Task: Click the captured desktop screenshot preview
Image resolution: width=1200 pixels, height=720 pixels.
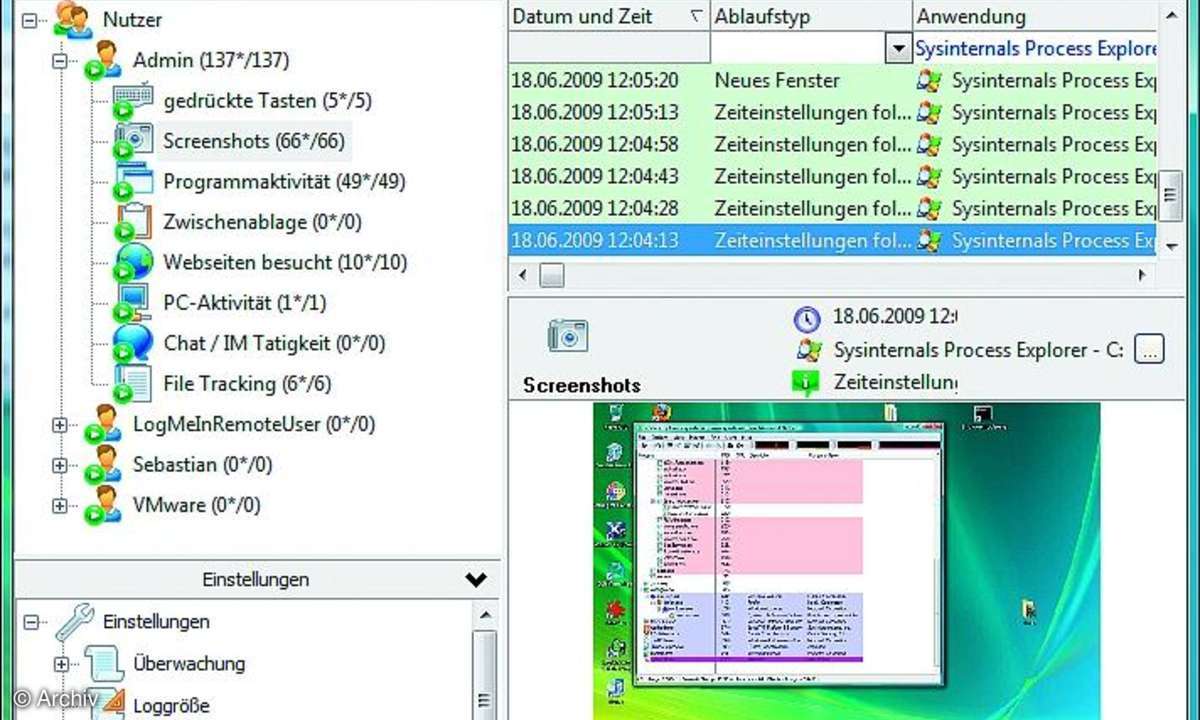Action: click(x=847, y=560)
